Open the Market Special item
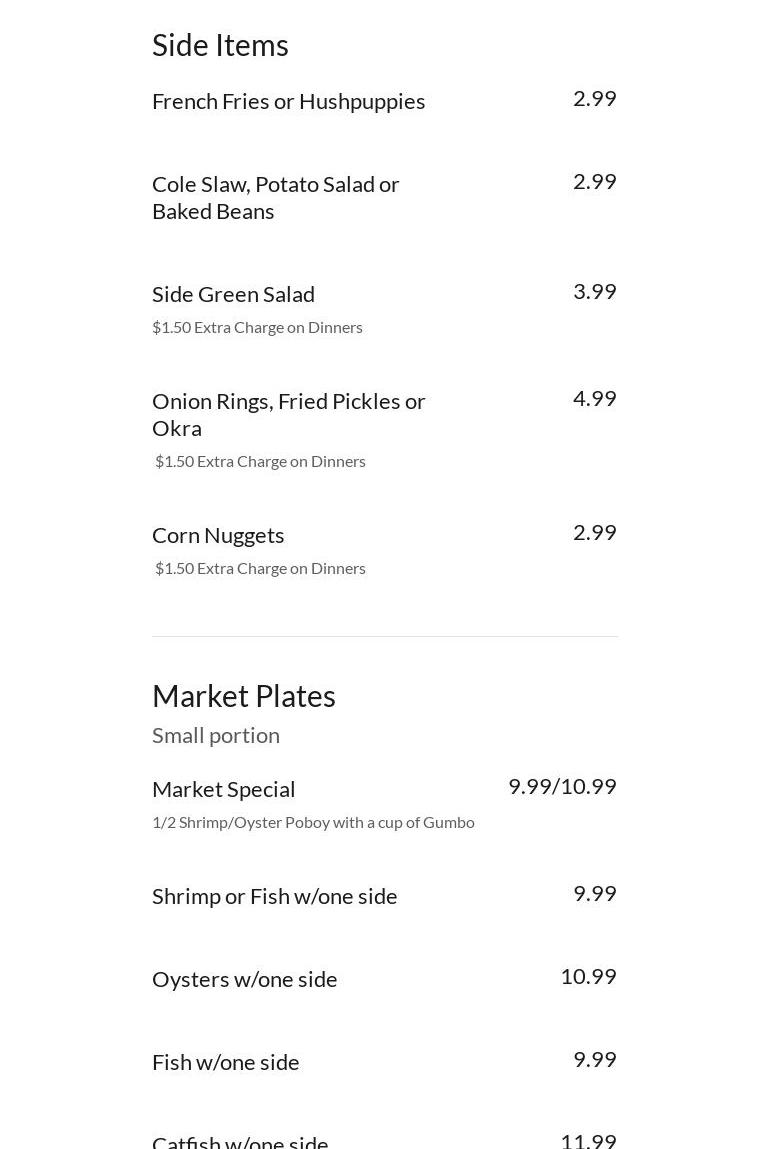The image size is (770, 1149). click(x=223, y=789)
